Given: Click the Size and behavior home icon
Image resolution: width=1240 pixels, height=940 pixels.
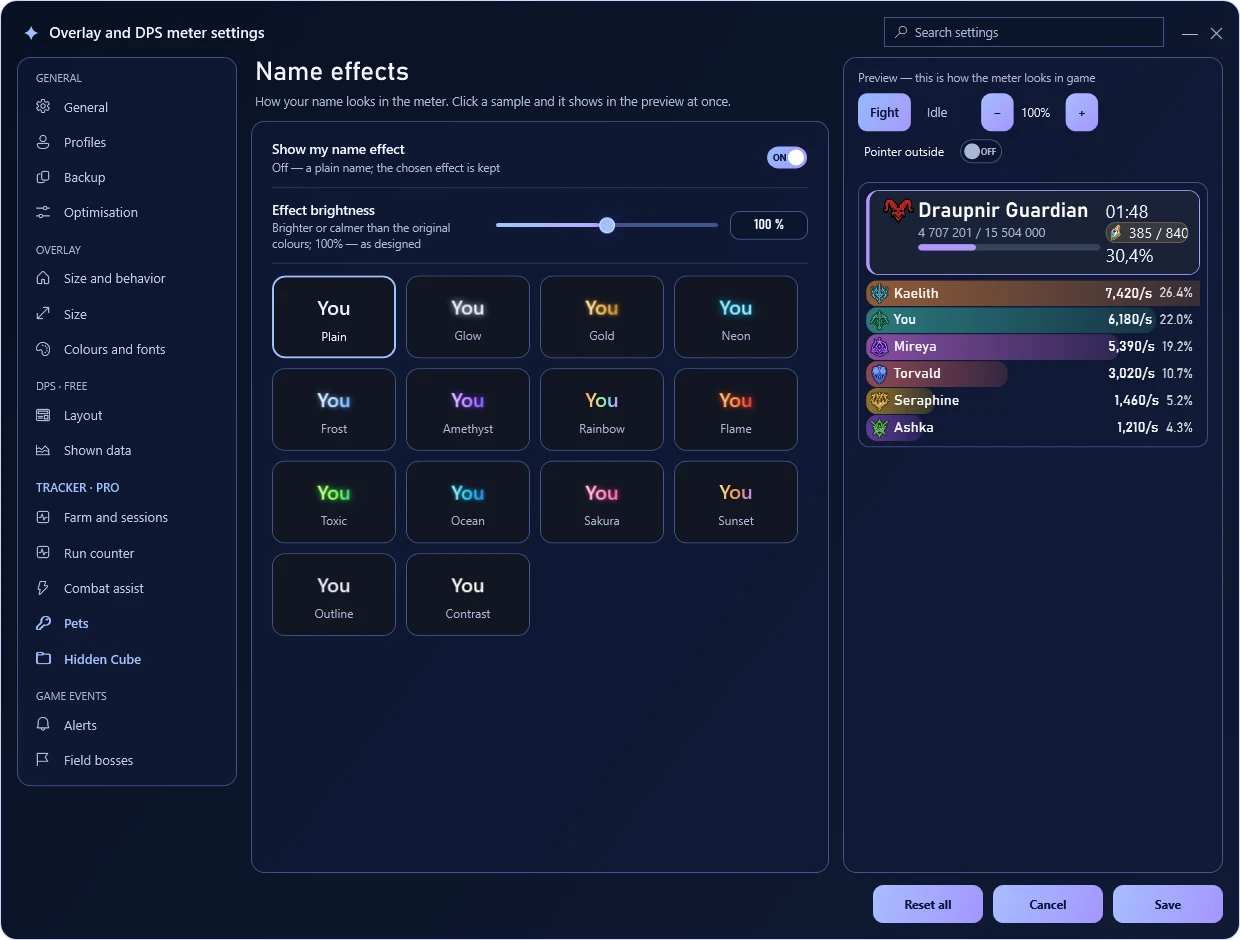Looking at the screenshot, I should (x=43, y=278).
